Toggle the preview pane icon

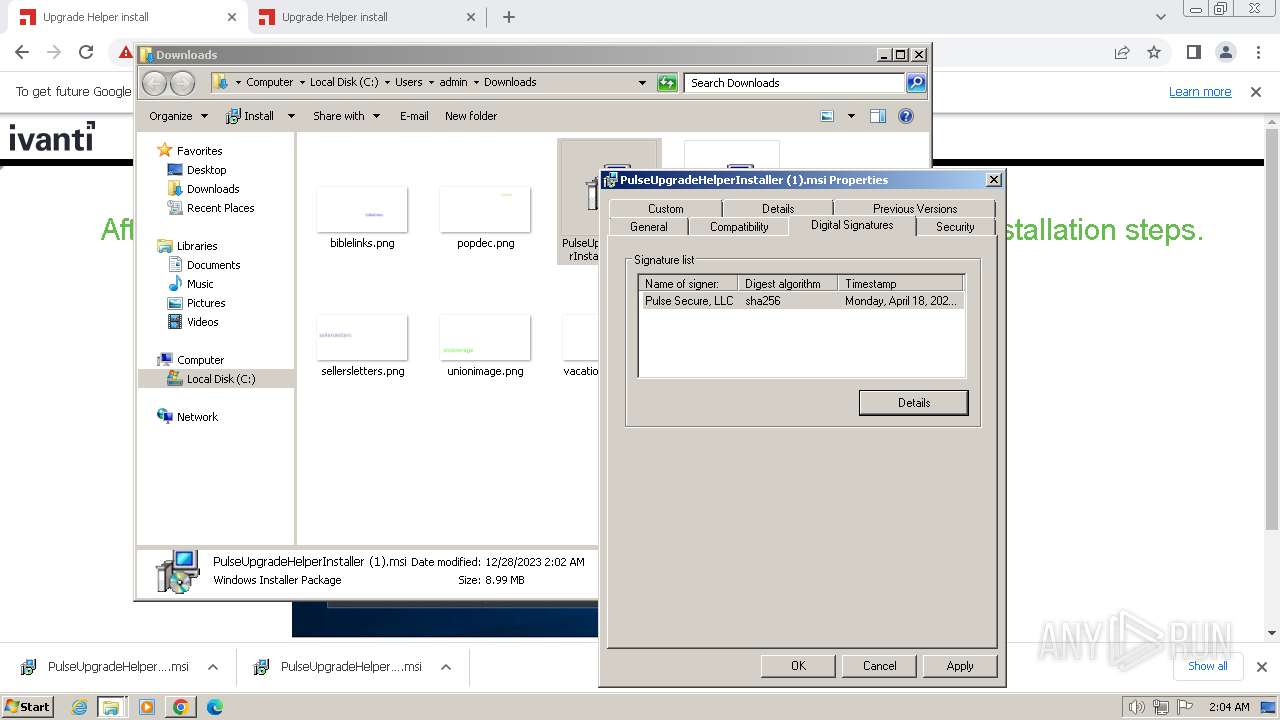(878, 116)
